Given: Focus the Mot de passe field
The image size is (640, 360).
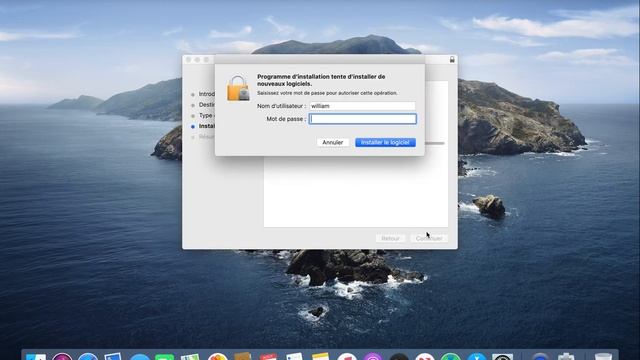Looking at the screenshot, I should [x=363, y=119].
